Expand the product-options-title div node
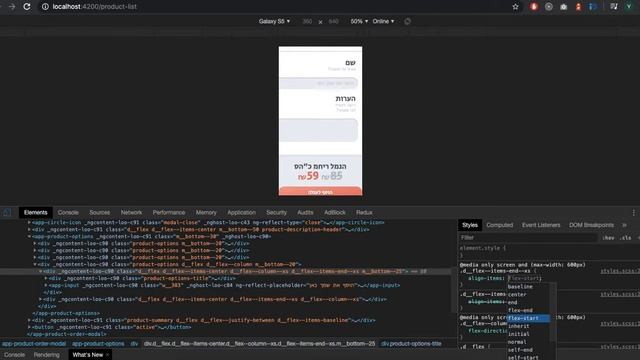Image resolution: width=640 pixels, height=360 pixels. pos(46,278)
